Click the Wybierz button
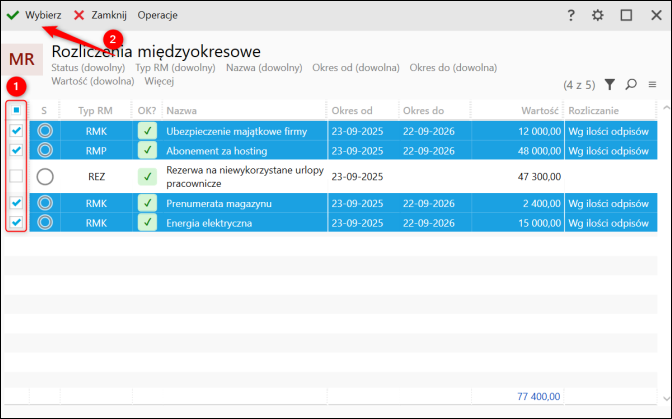 [x=34, y=16]
